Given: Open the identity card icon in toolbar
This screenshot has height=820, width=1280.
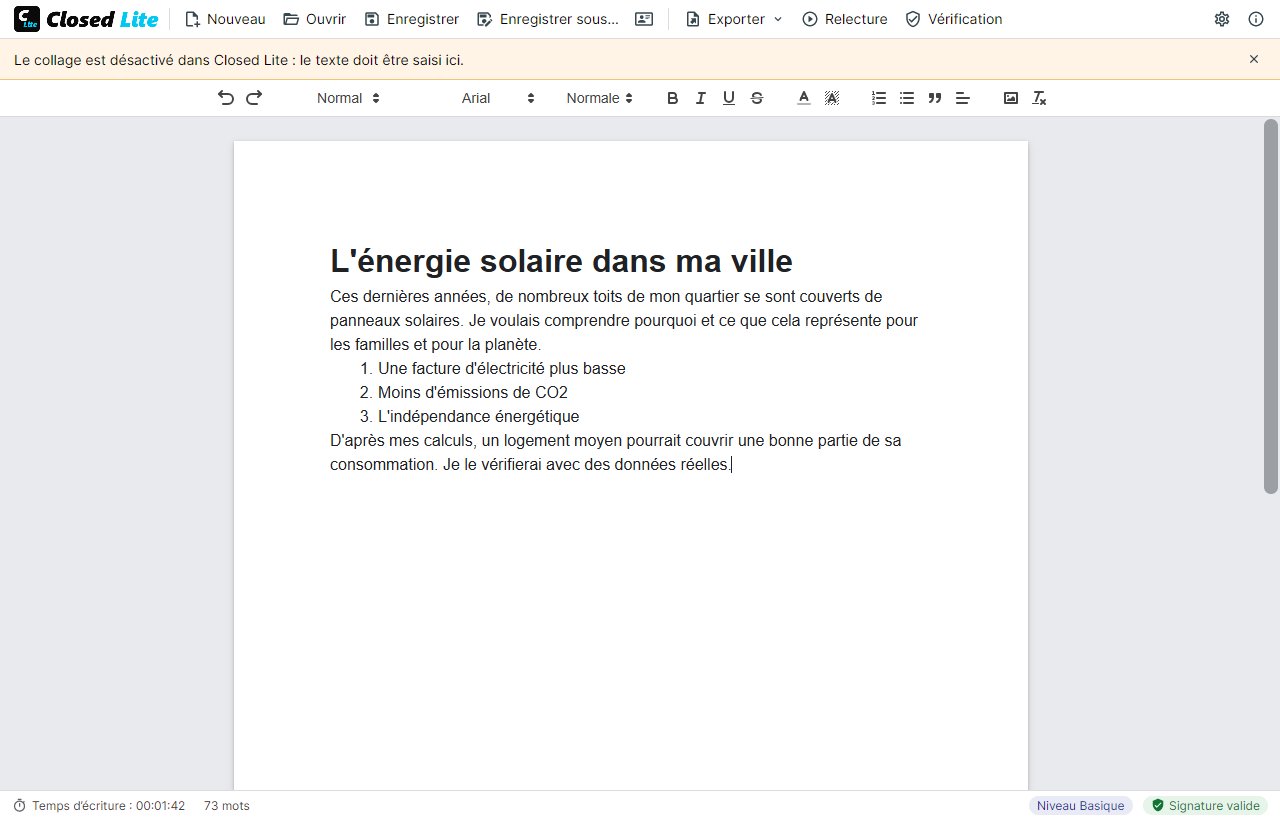Looking at the screenshot, I should (x=644, y=19).
